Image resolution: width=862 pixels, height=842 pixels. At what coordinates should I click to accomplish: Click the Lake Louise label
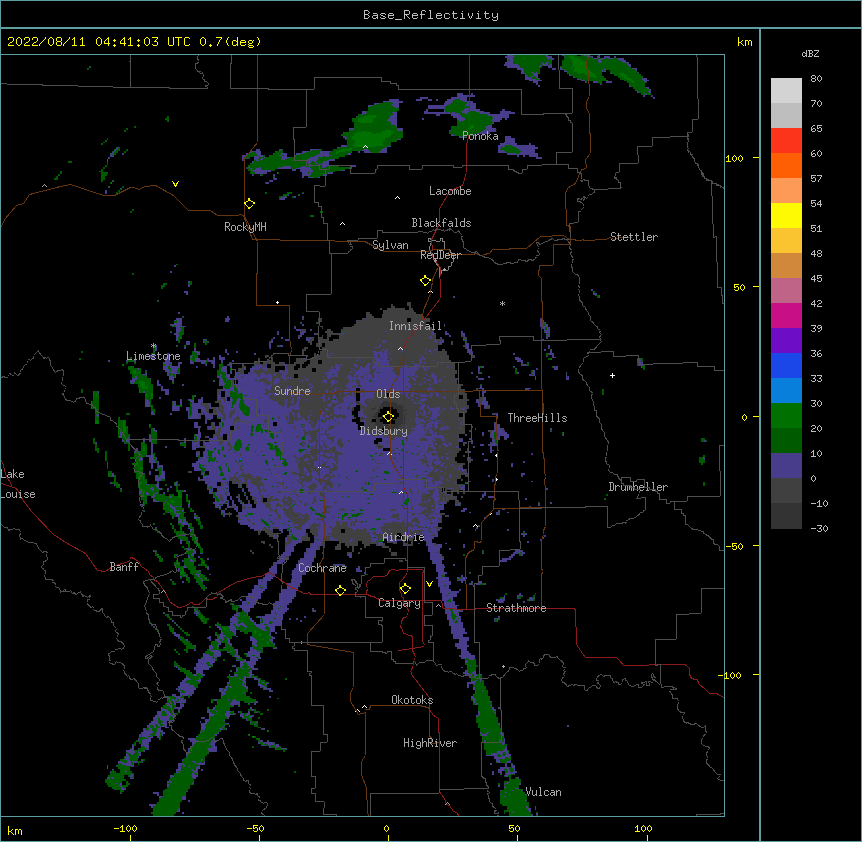point(18,484)
